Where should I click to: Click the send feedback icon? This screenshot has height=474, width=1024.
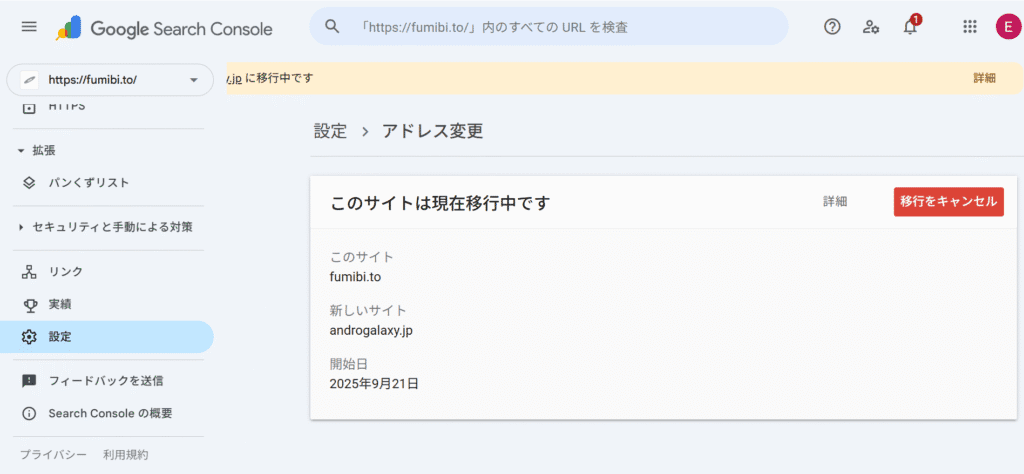29,381
